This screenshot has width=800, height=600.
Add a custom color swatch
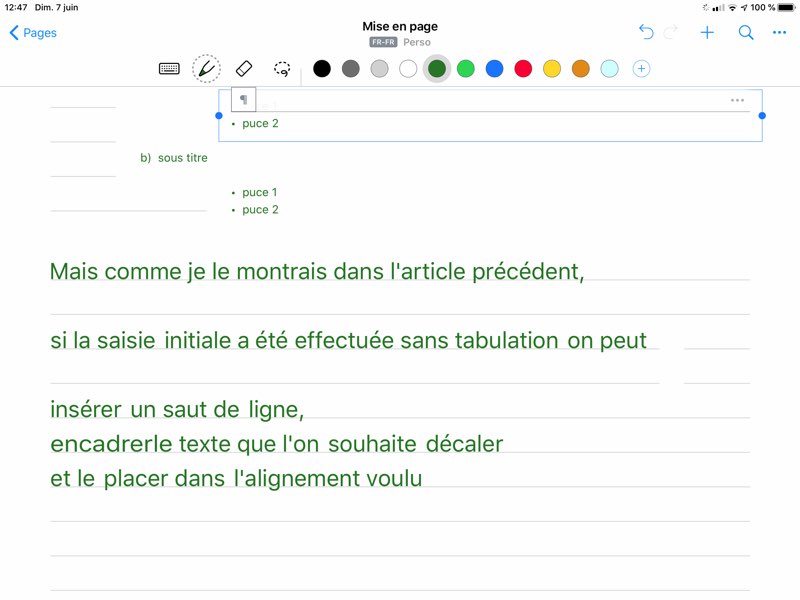[x=642, y=69]
